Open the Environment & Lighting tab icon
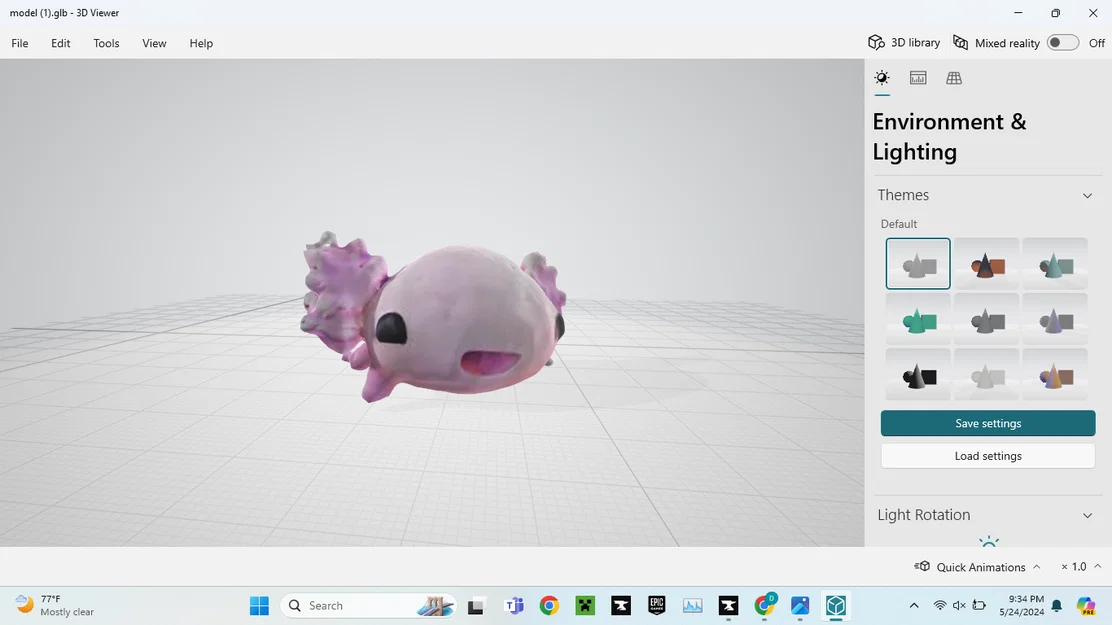The height and width of the screenshot is (625, 1112). (x=882, y=78)
